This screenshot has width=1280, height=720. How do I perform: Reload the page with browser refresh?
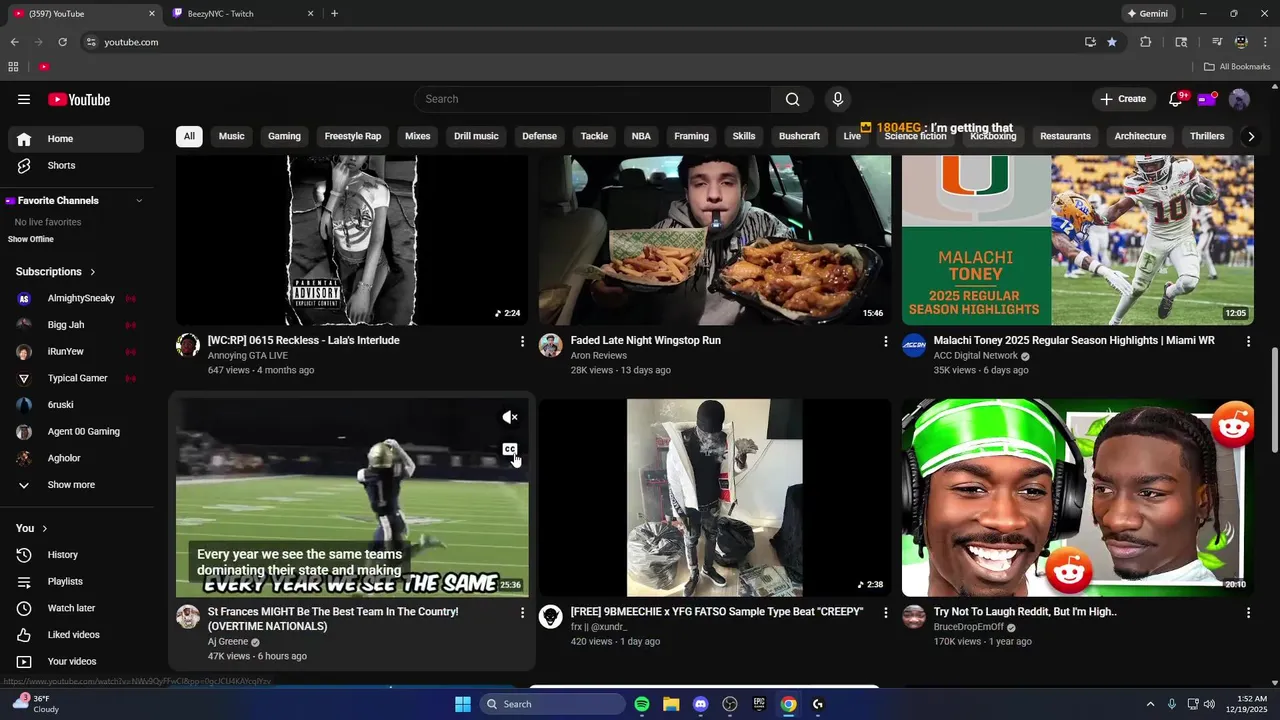(62, 42)
